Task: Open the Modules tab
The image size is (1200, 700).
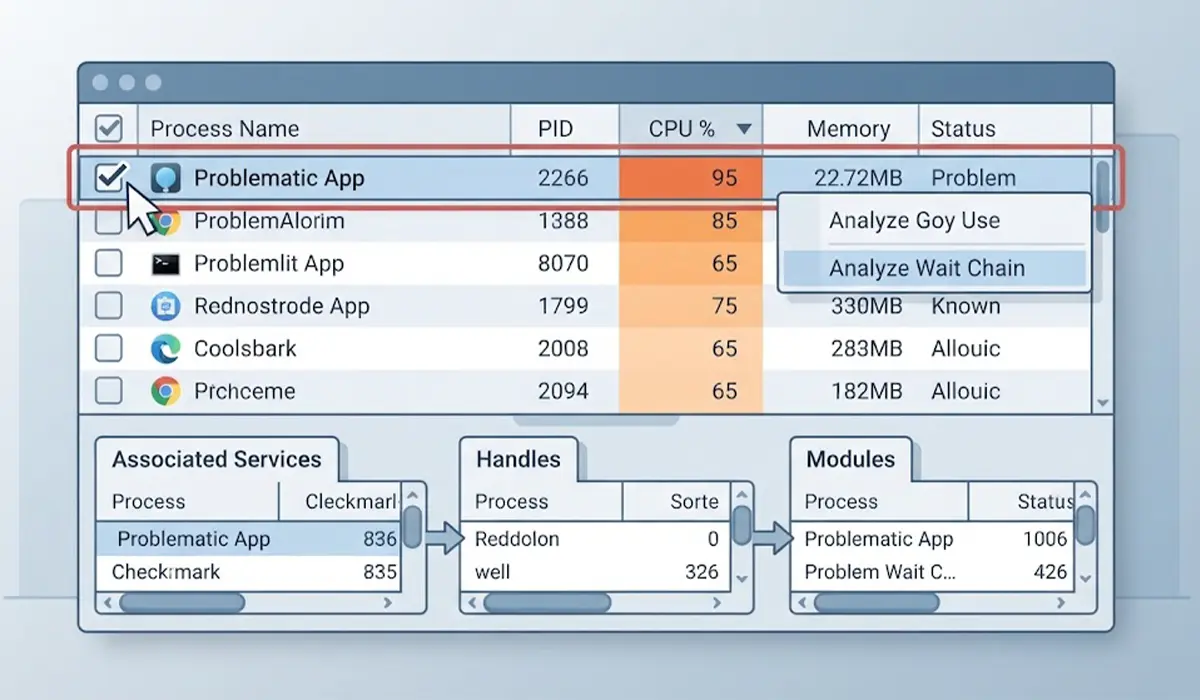Action: (x=851, y=460)
